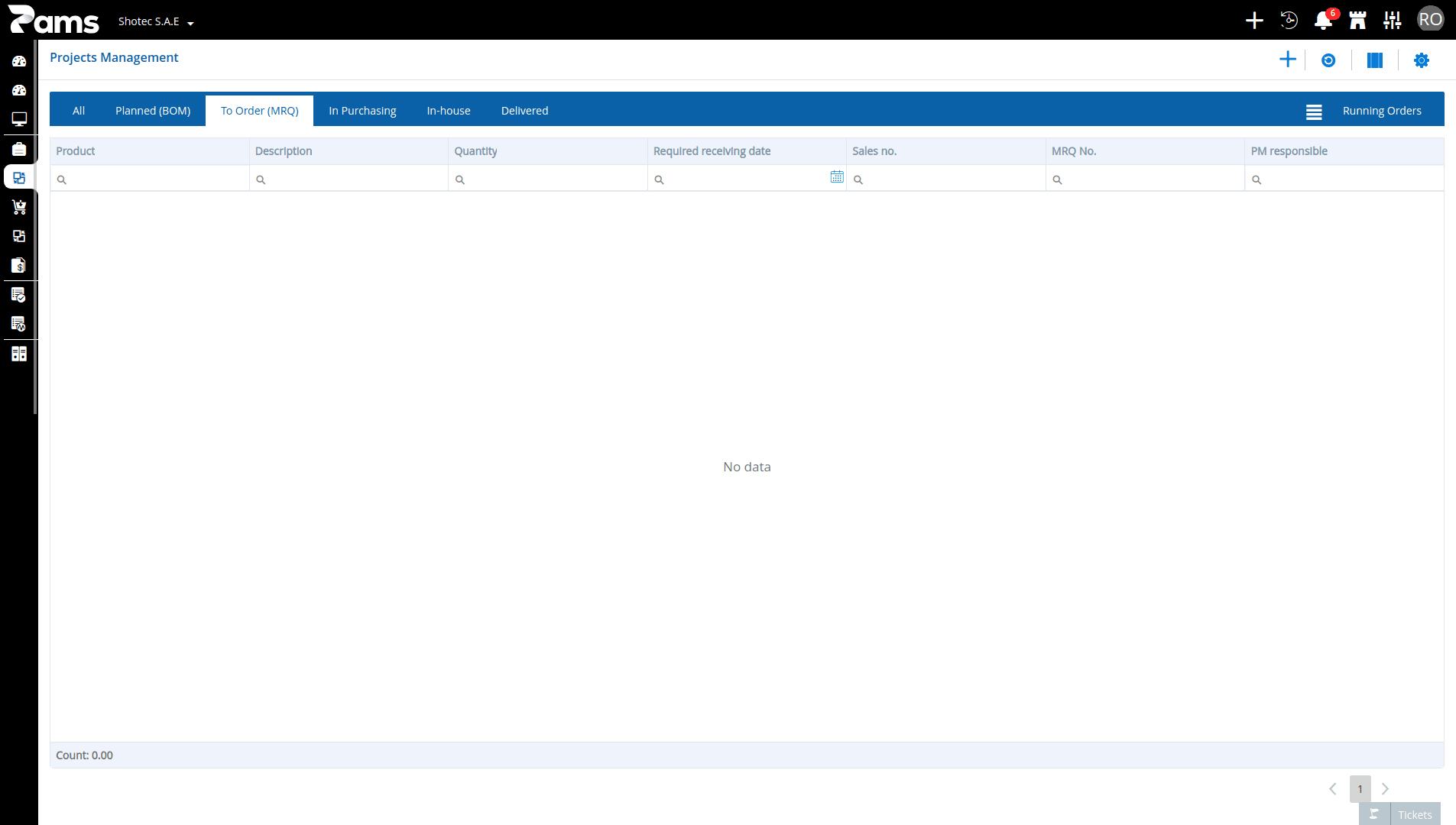This screenshot has height=825, width=1456.
Task: Open the blue settings gear icon
Action: 1422,60
